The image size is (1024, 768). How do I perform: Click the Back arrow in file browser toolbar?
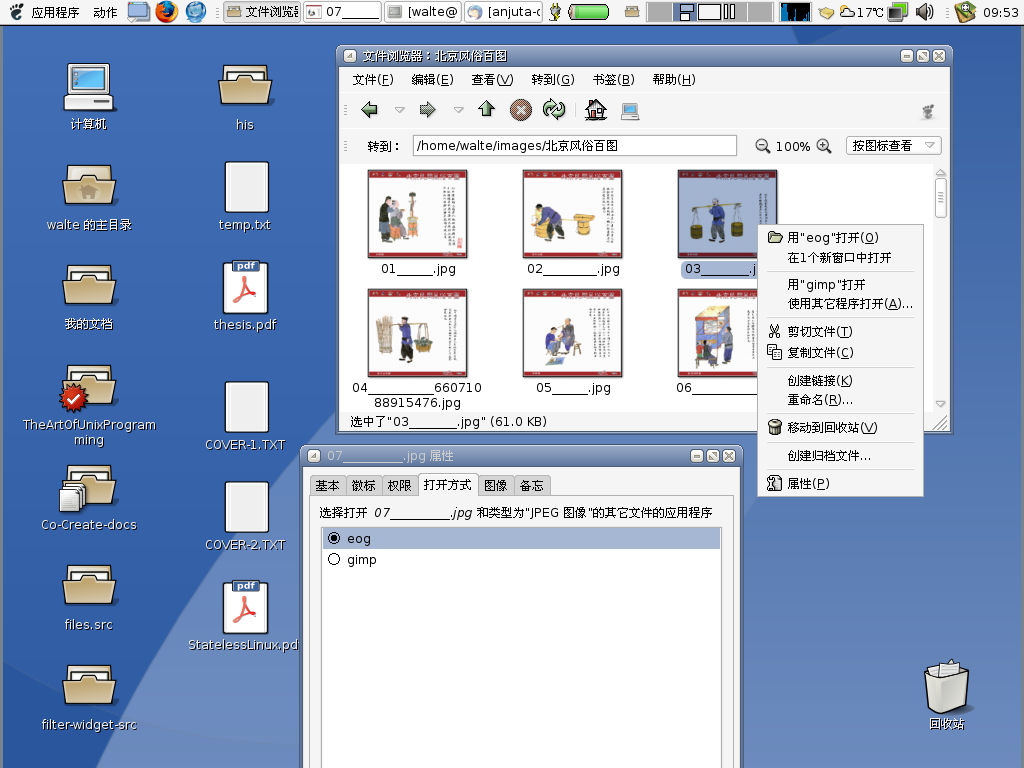pos(370,110)
